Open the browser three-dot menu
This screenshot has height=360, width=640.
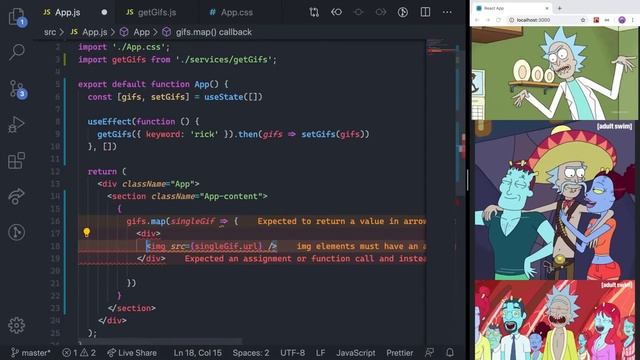click(x=633, y=20)
